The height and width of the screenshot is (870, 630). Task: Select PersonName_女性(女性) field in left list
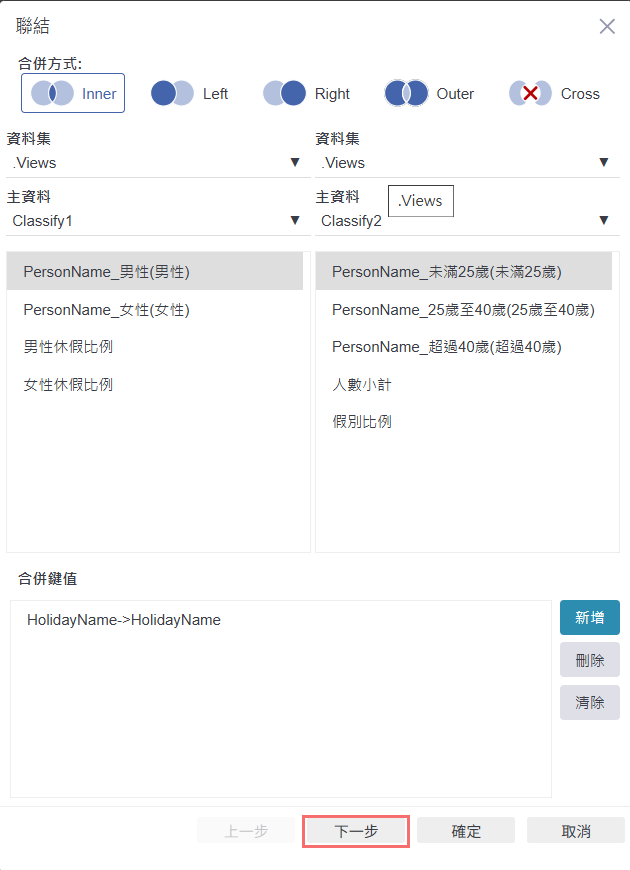[106, 310]
